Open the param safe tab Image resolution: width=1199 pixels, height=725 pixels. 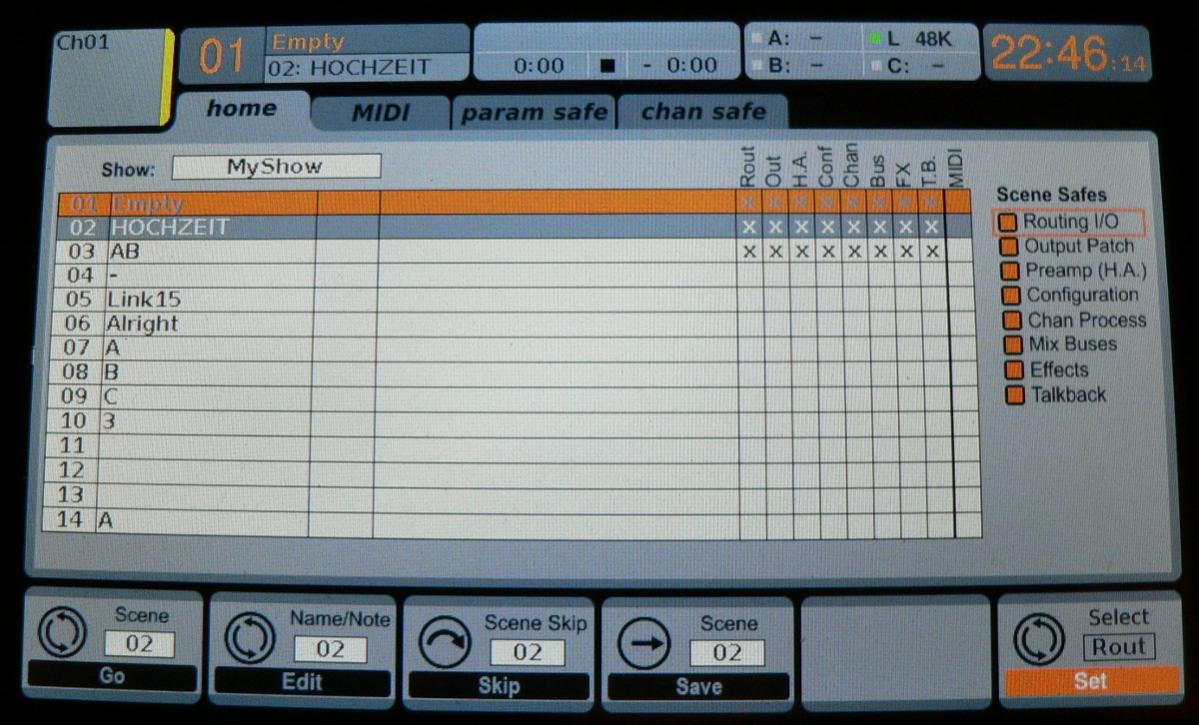534,112
